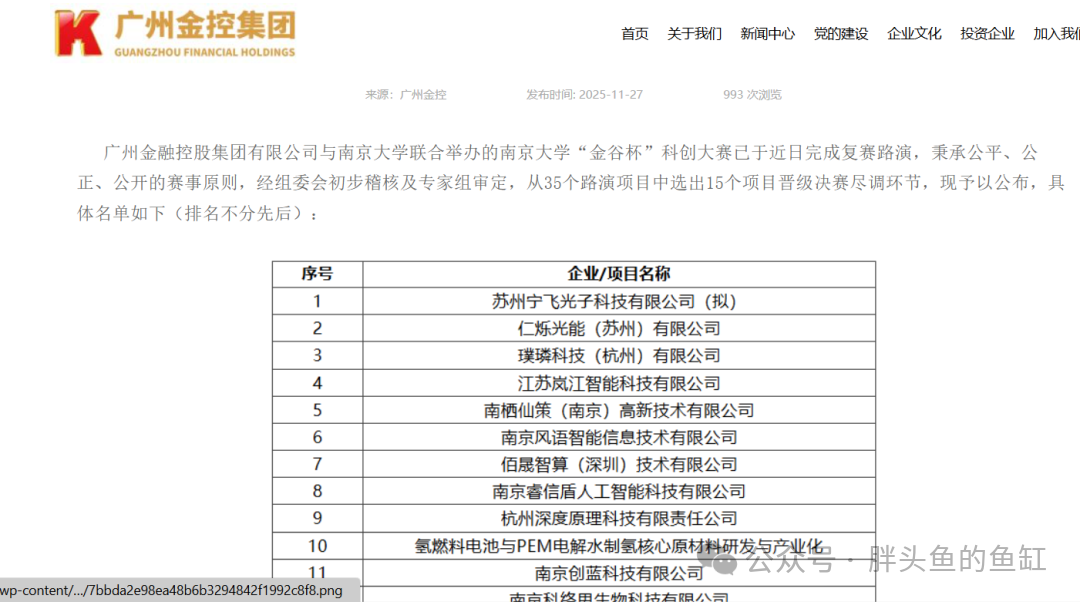The width and height of the screenshot is (1080, 602).
Task: Click serial number 10 cell
Action: (318, 546)
